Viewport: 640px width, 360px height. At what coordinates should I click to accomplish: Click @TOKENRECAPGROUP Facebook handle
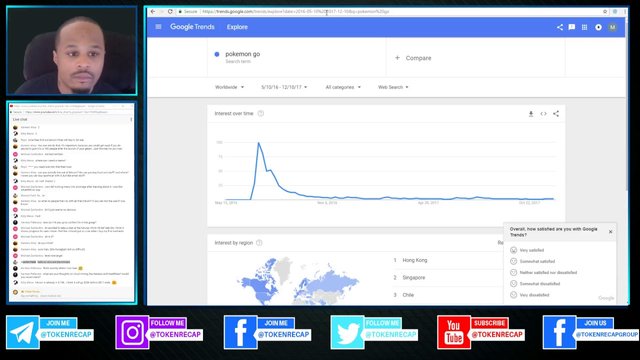[x=607, y=335]
